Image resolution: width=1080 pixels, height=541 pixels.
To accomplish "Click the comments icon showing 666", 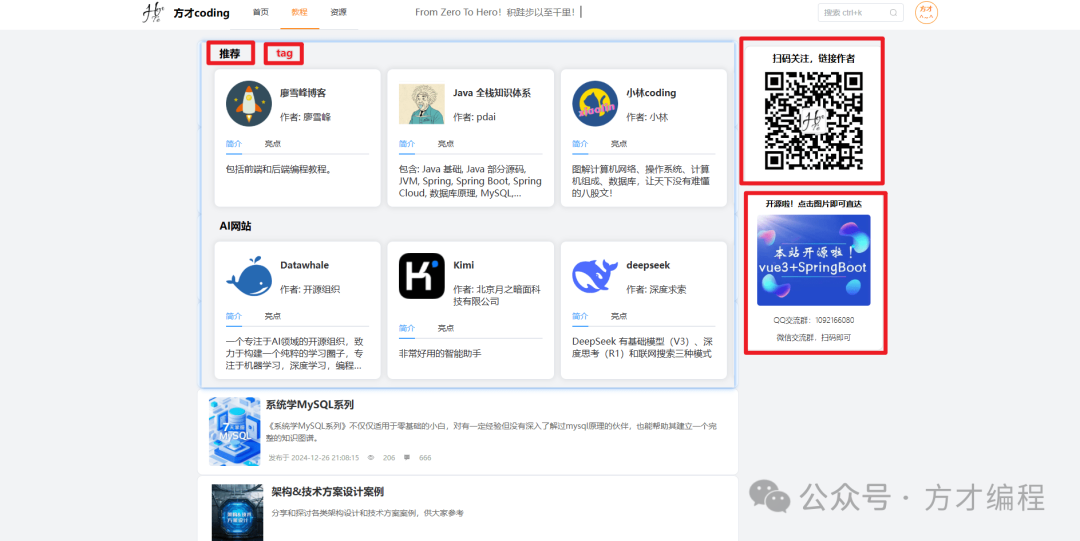I will click(407, 457).
